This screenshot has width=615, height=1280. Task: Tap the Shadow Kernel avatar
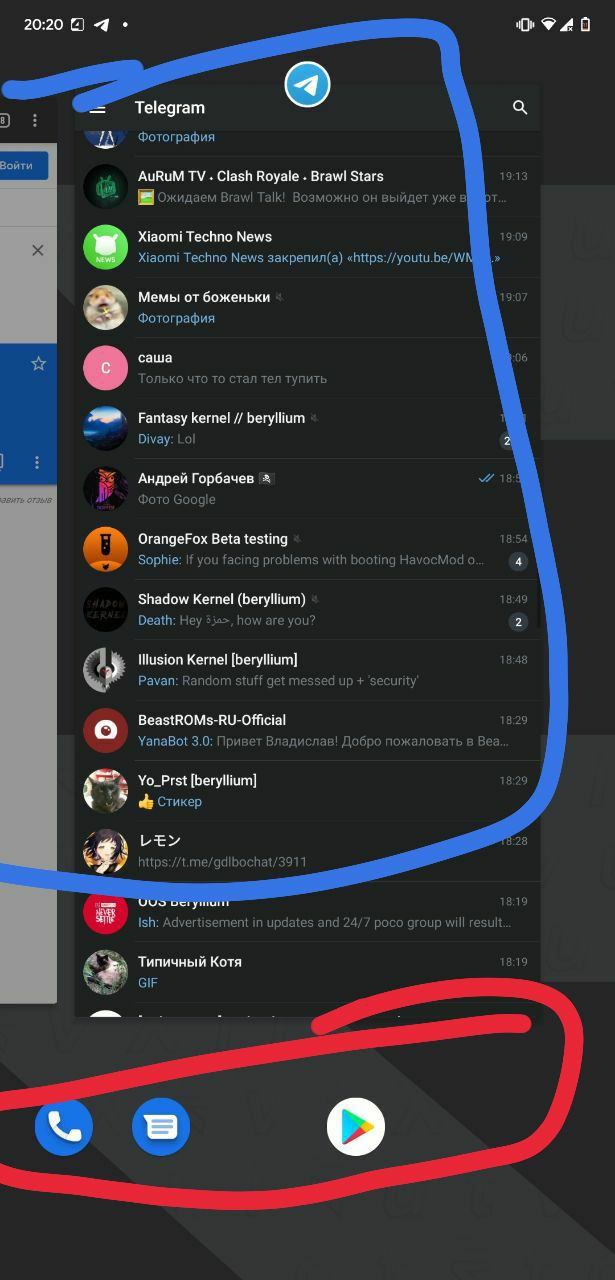point(105,609)
